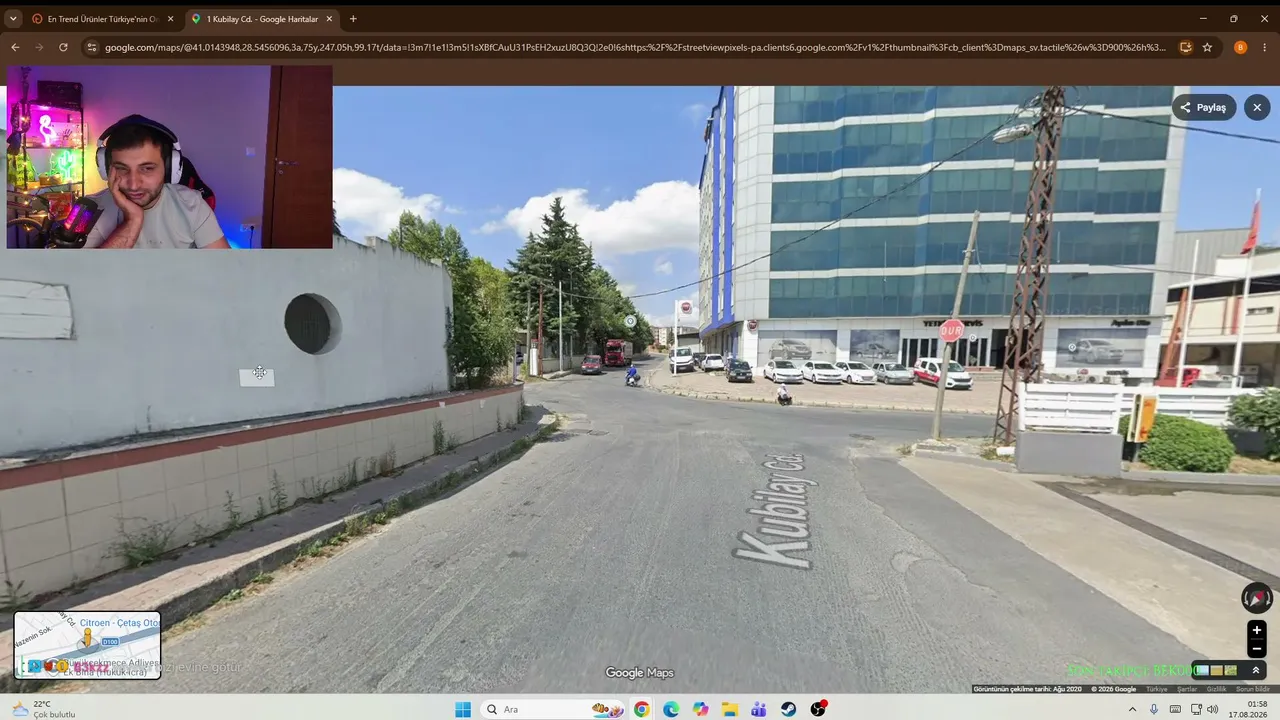The height and width of the screenshot is (720, 1280).
Task: Click the first imagery thumbnail in the strip
Action: click(1203, 670)
